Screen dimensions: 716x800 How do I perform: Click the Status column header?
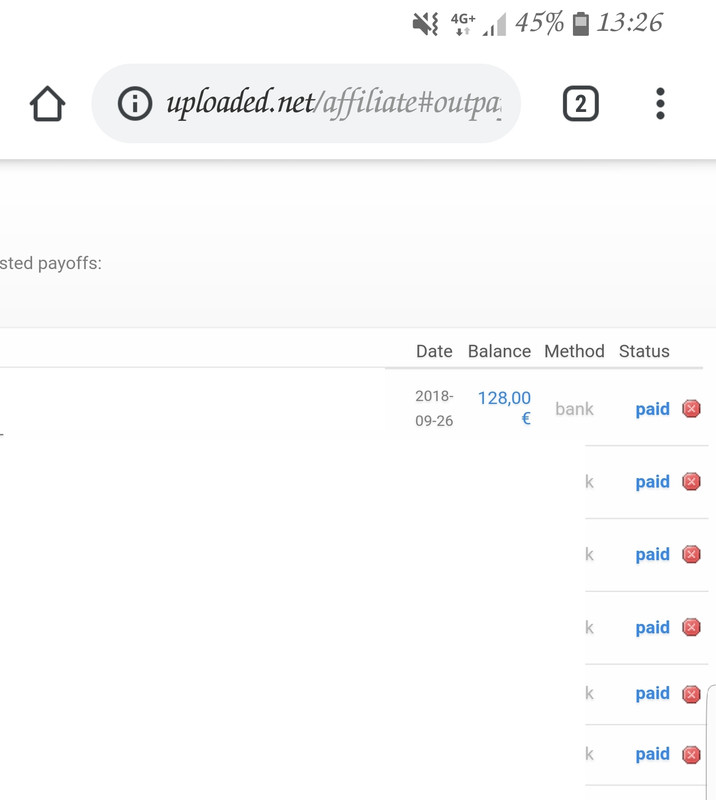tap(644, 351)
